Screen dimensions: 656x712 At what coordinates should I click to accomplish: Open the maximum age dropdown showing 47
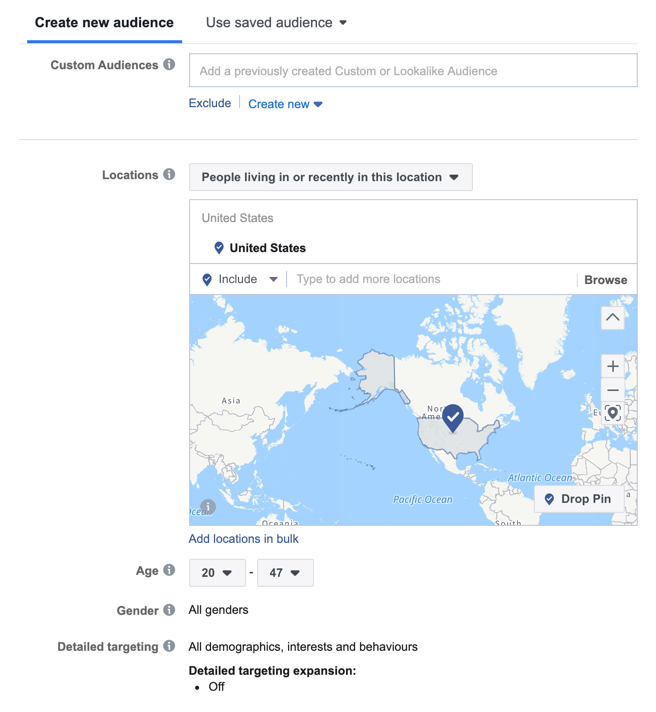(x=285, y=573)
